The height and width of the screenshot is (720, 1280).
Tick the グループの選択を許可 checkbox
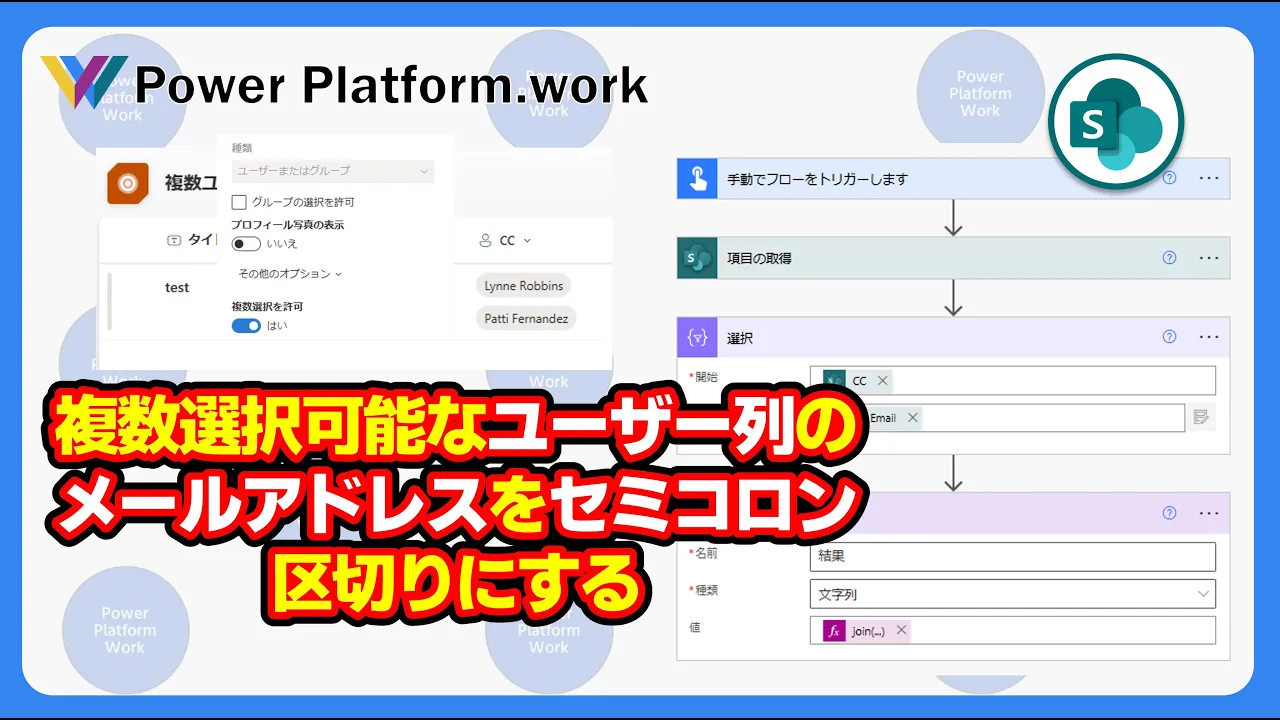point(239,202)
